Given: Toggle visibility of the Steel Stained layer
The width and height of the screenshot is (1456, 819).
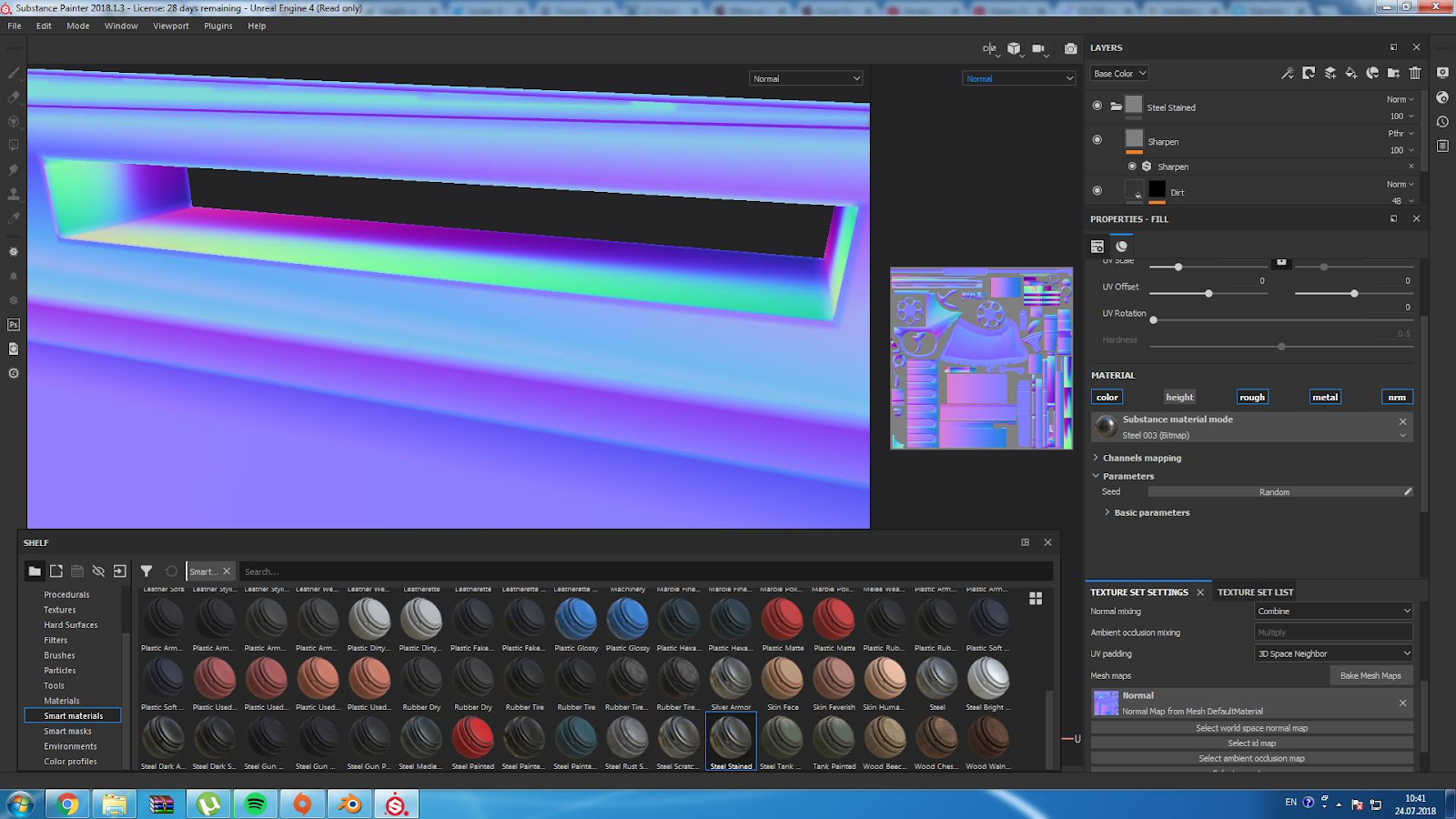Looking at the screenshot, I should [1097, 105].
